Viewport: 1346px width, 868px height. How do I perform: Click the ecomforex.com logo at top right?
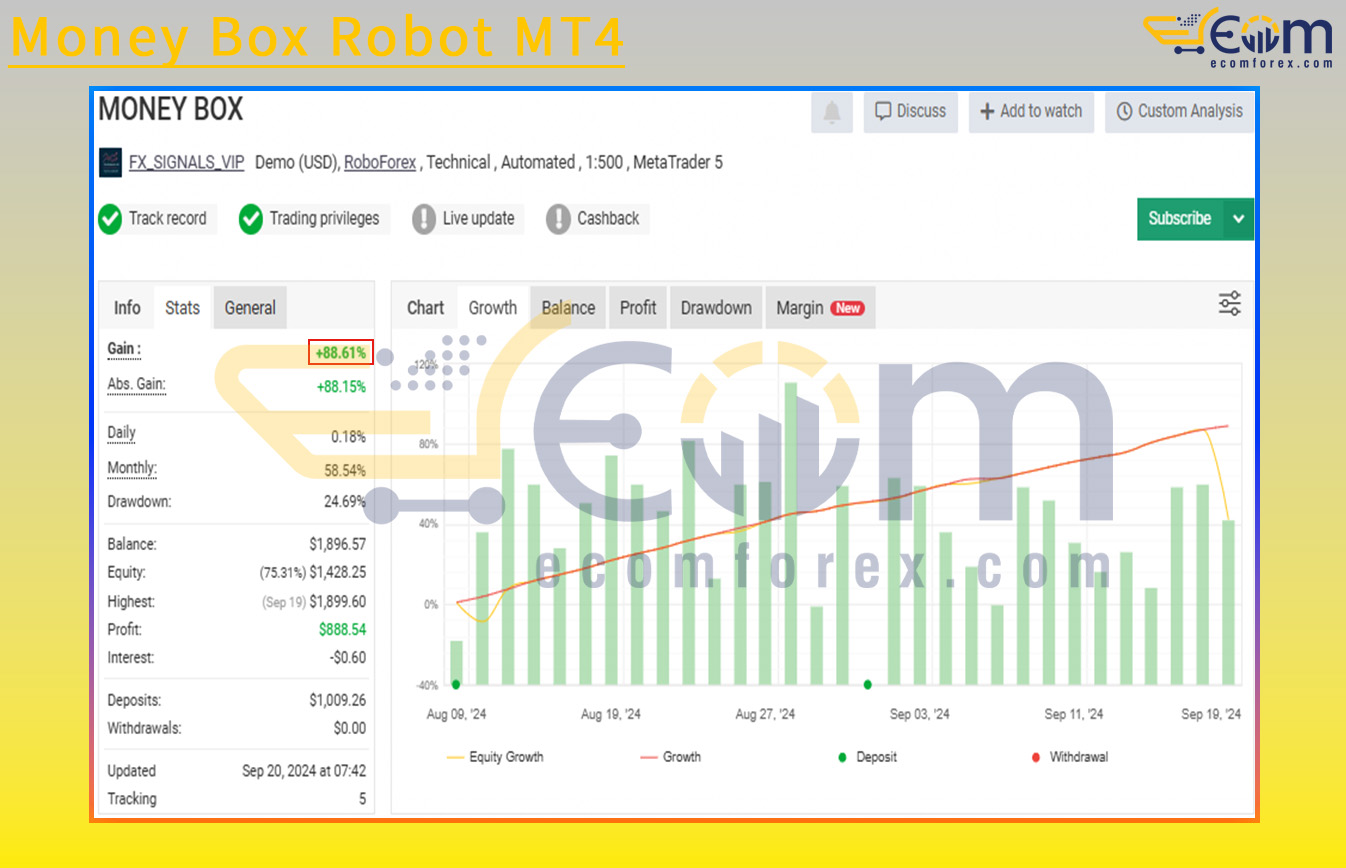(x=1238, y=38)
